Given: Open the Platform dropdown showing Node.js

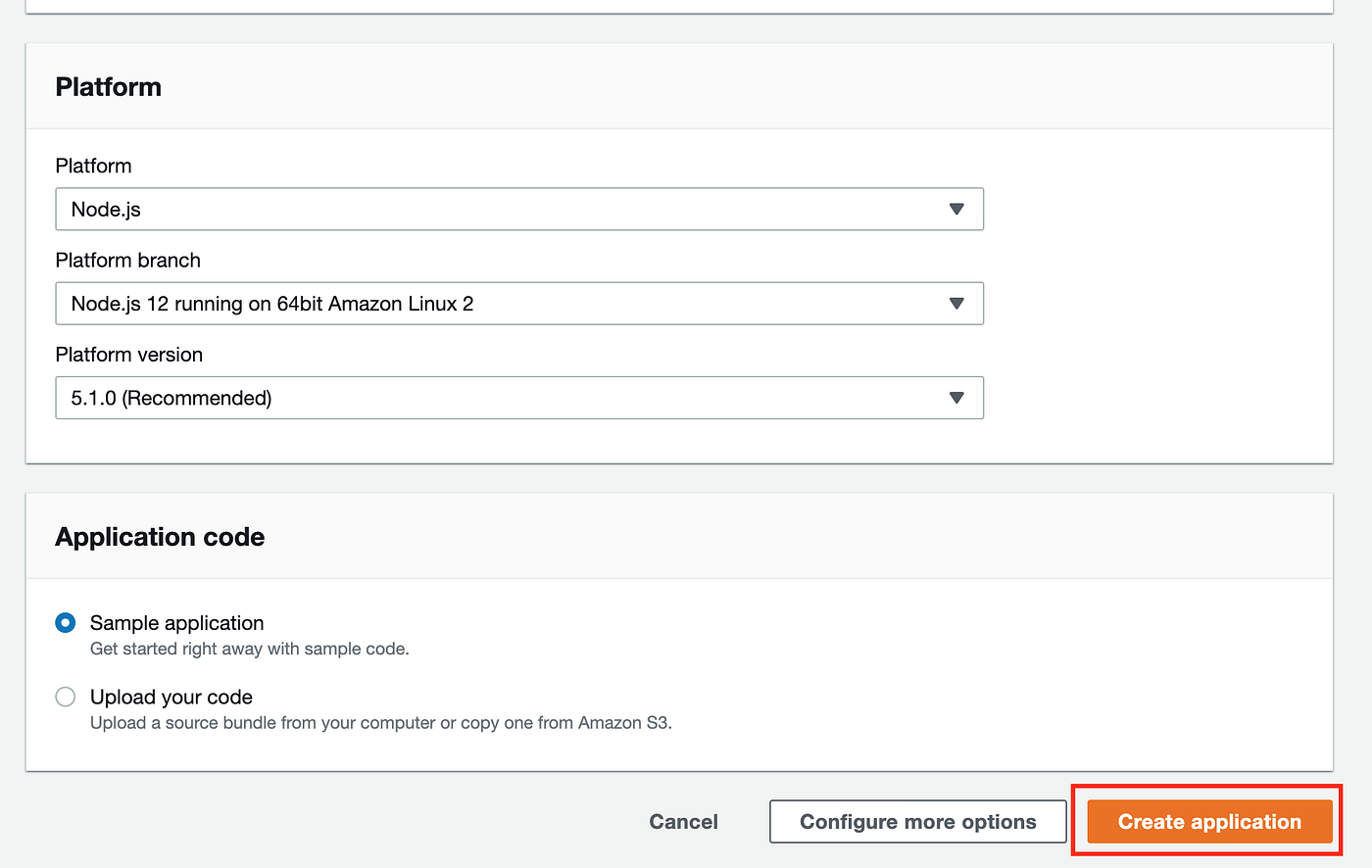Looking at the screenshot, I should click(519, 209).
